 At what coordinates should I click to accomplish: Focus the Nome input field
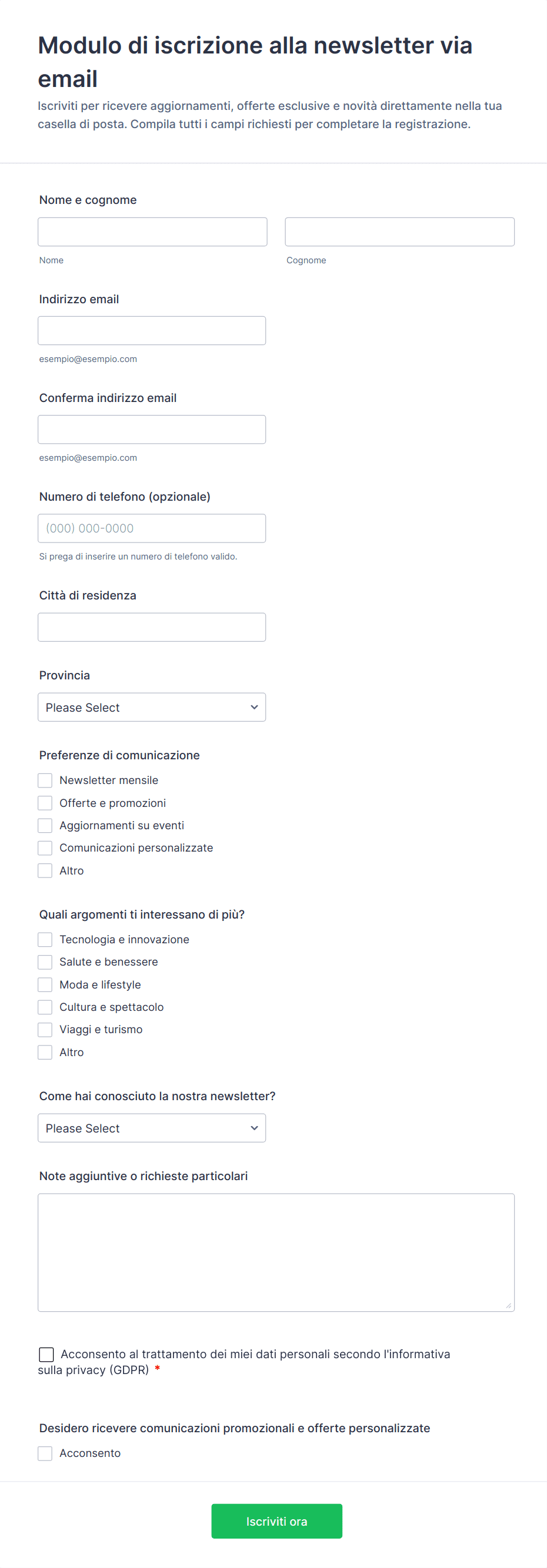(x=152, y=232)
